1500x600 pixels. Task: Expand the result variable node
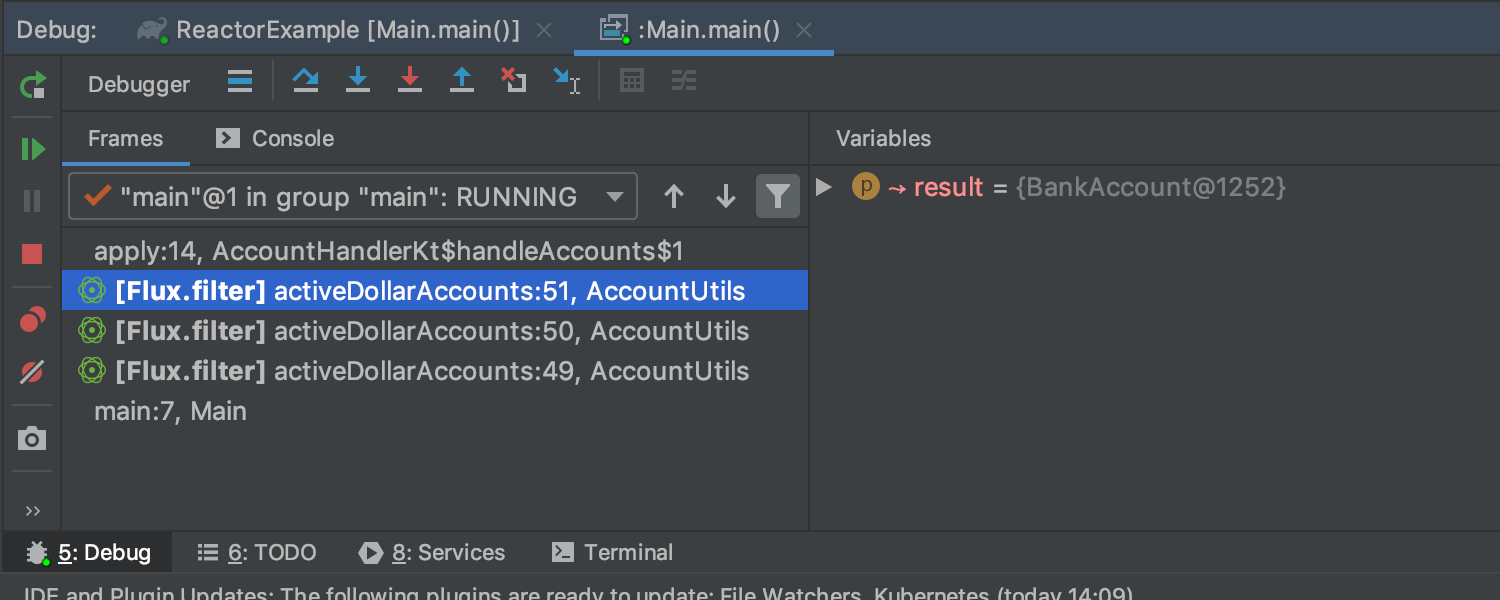coord(824,187)
